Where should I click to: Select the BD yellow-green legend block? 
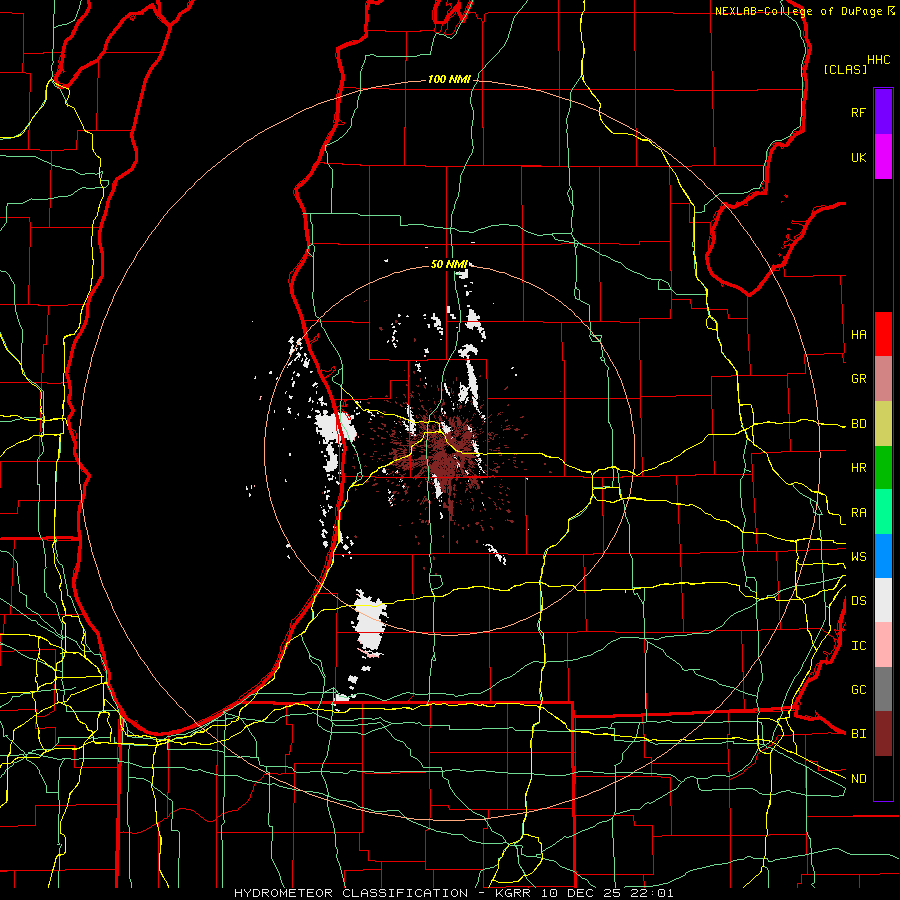tap(883, 423)
